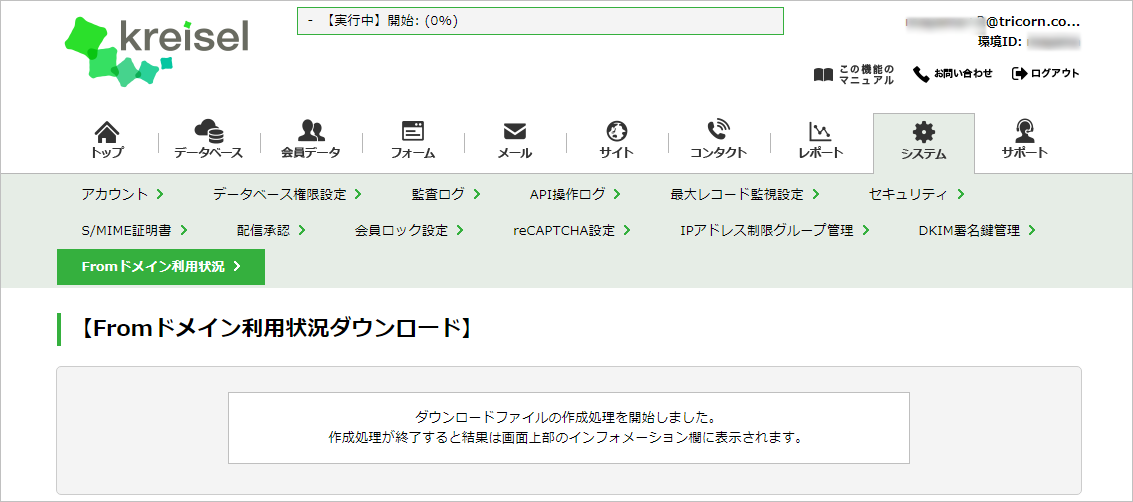Open the コンタクト phone icon
1133x502 pixels.
click(x=718, y=131)
